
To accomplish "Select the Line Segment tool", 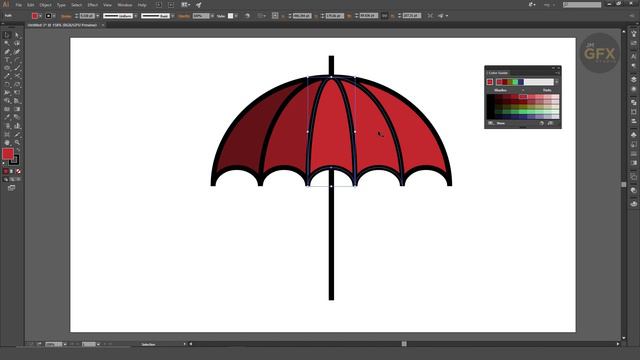I will [x=17, y=60].
